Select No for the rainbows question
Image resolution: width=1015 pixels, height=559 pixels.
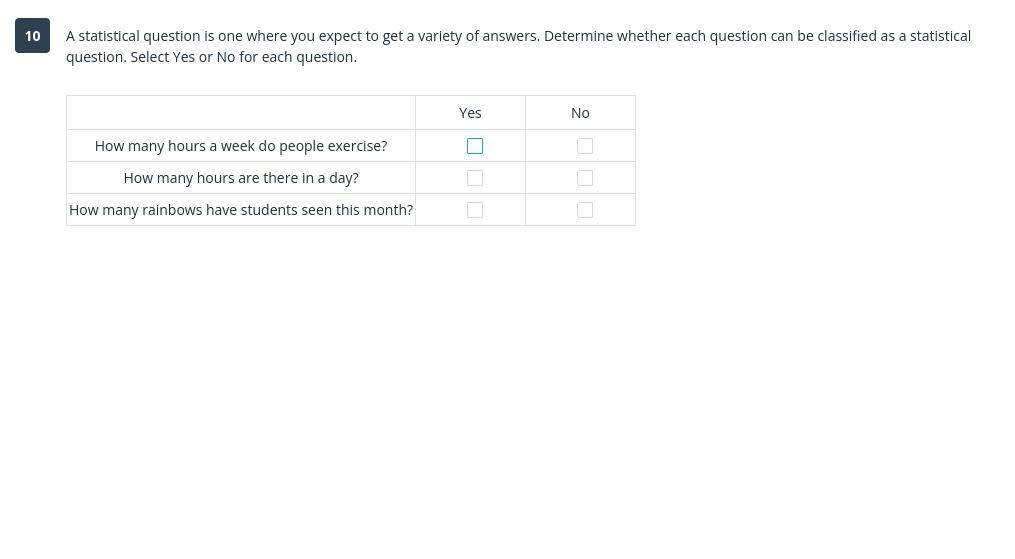(585, 210)
